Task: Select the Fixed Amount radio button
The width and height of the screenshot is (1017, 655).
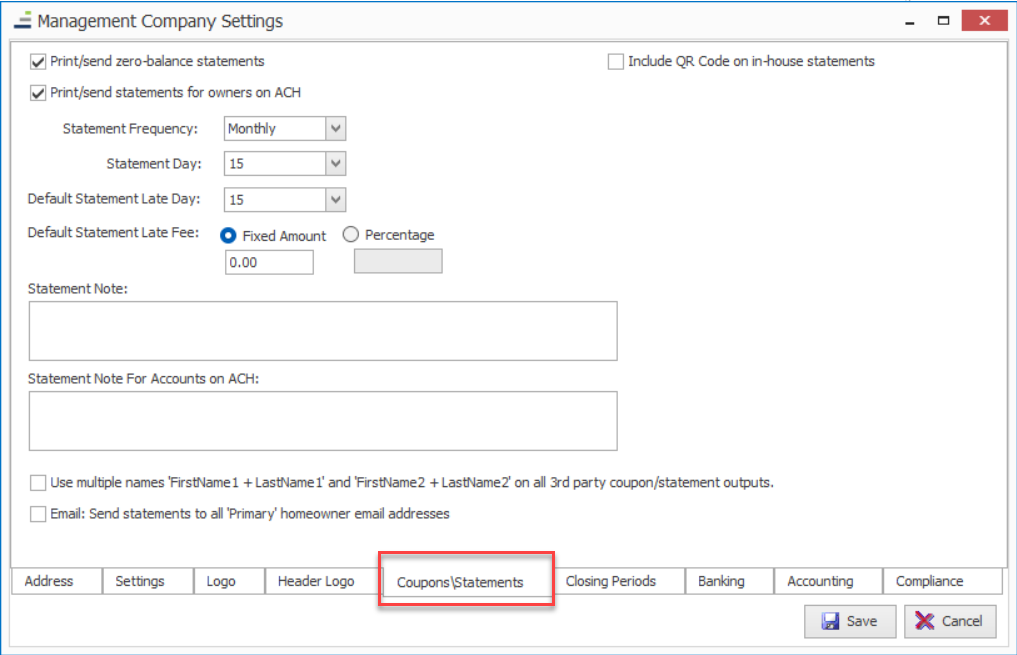Action: [x=228, y=236]
